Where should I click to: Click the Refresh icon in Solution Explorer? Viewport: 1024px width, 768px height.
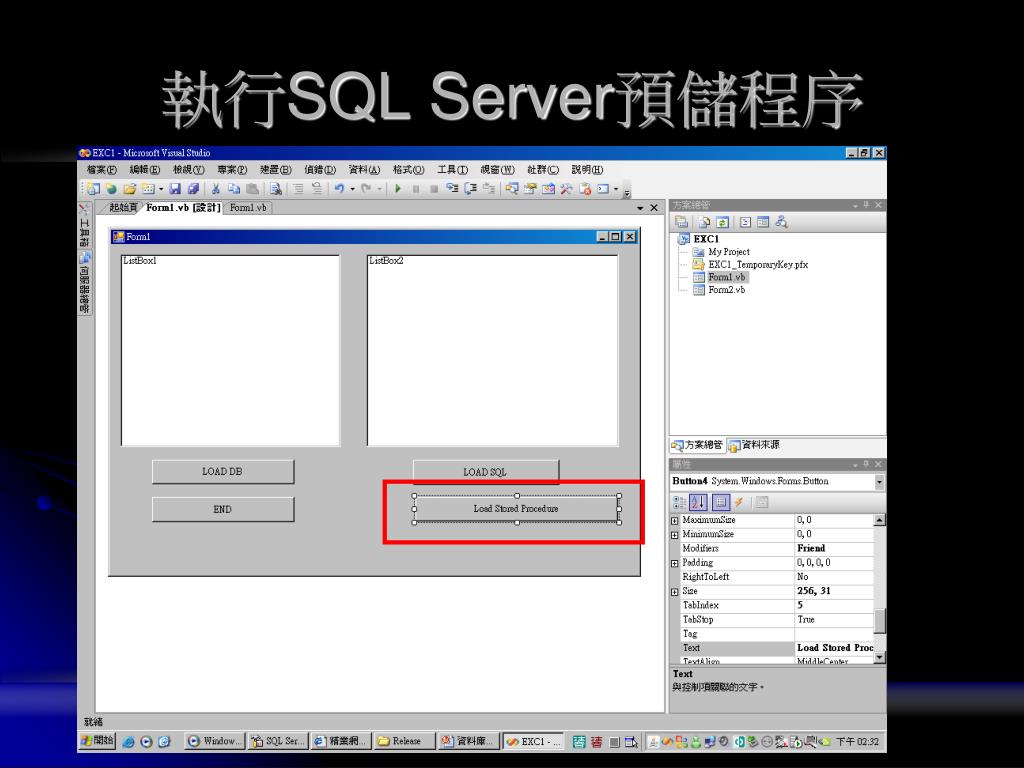(722, 222)
